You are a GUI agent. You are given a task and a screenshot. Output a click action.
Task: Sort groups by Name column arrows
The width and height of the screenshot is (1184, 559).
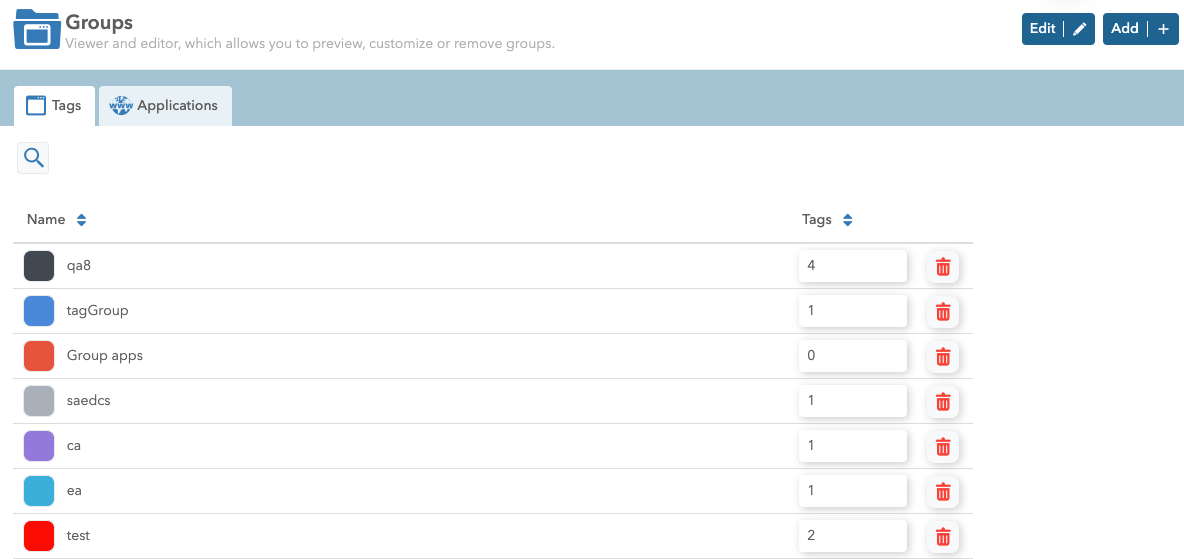click(82, 220)
